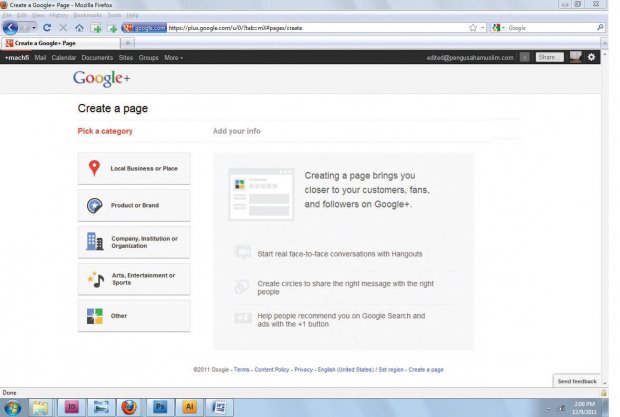Launch Illustrator from the taskbar
The width and height of the screenshot is (620, 417).
click(x=189, y=407)
